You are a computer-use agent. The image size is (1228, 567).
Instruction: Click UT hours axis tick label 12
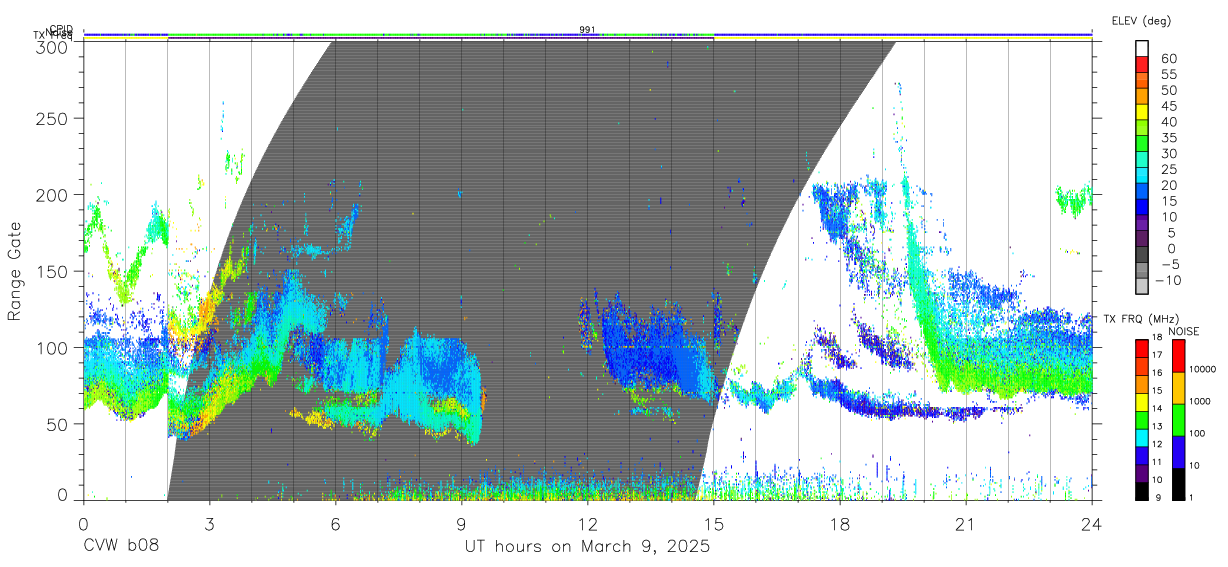[x=587, y=523]
